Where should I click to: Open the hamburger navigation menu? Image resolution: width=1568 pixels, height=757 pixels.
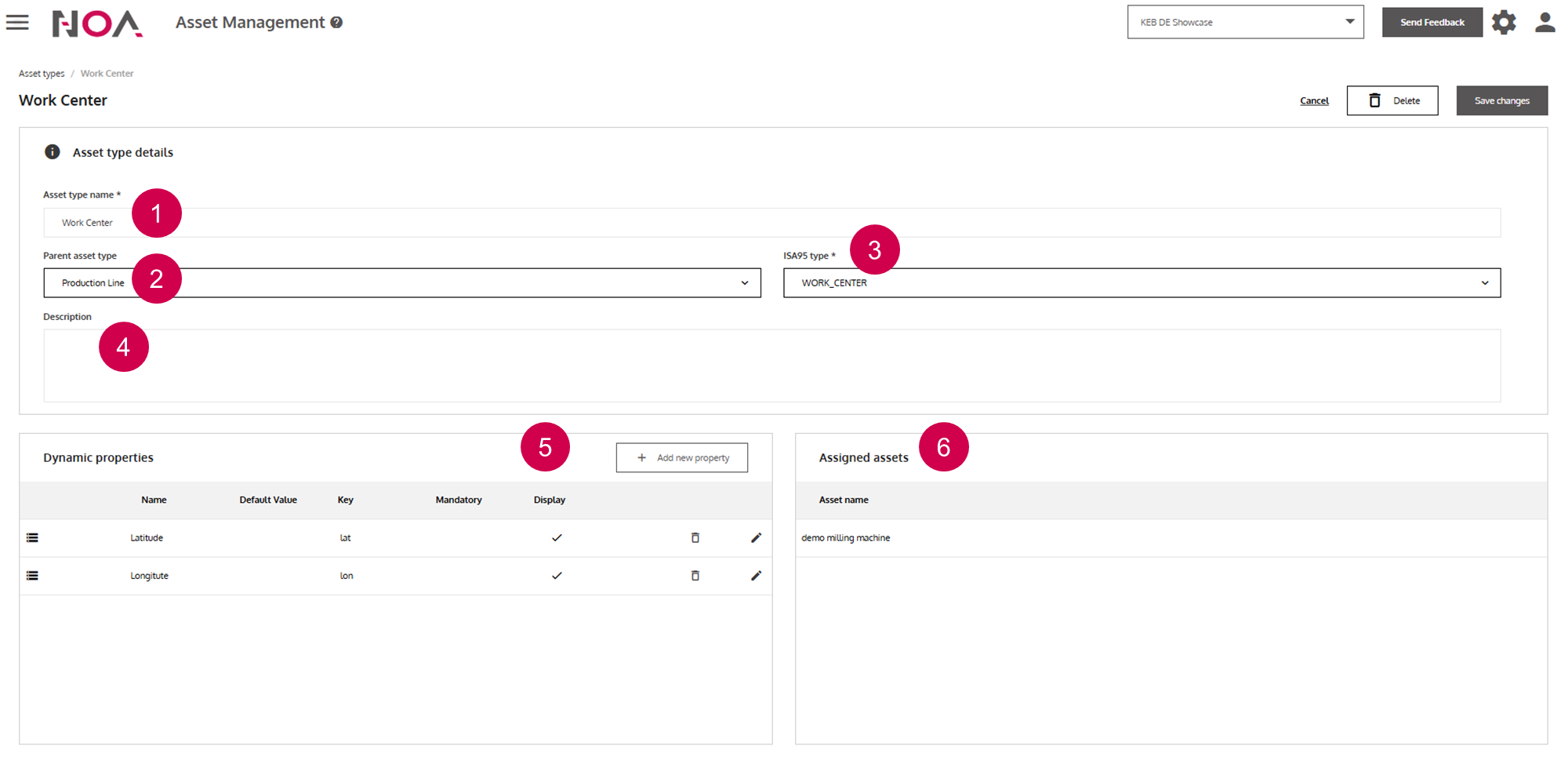(17, 23)
